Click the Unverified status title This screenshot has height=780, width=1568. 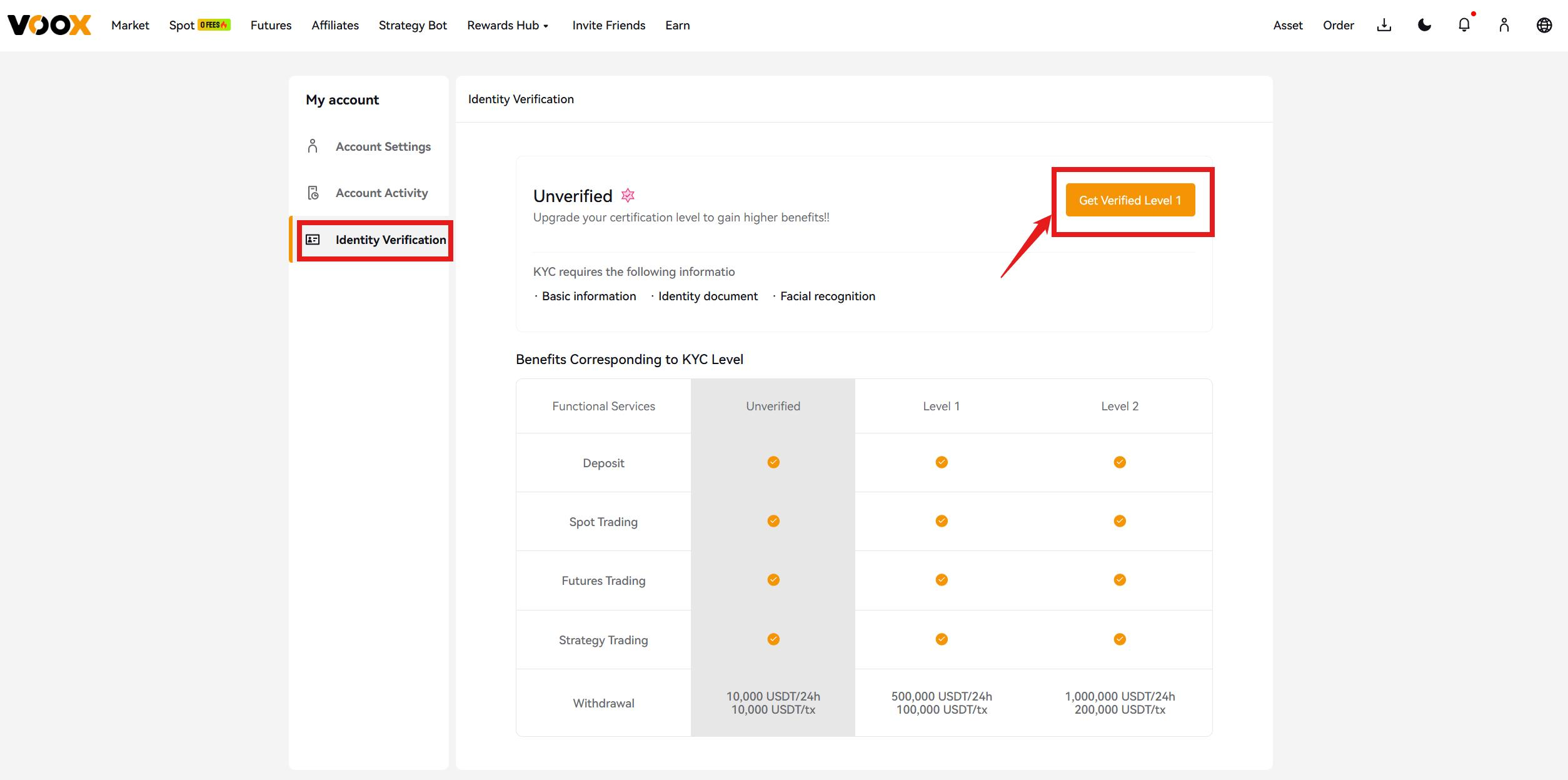coord(573,196)
